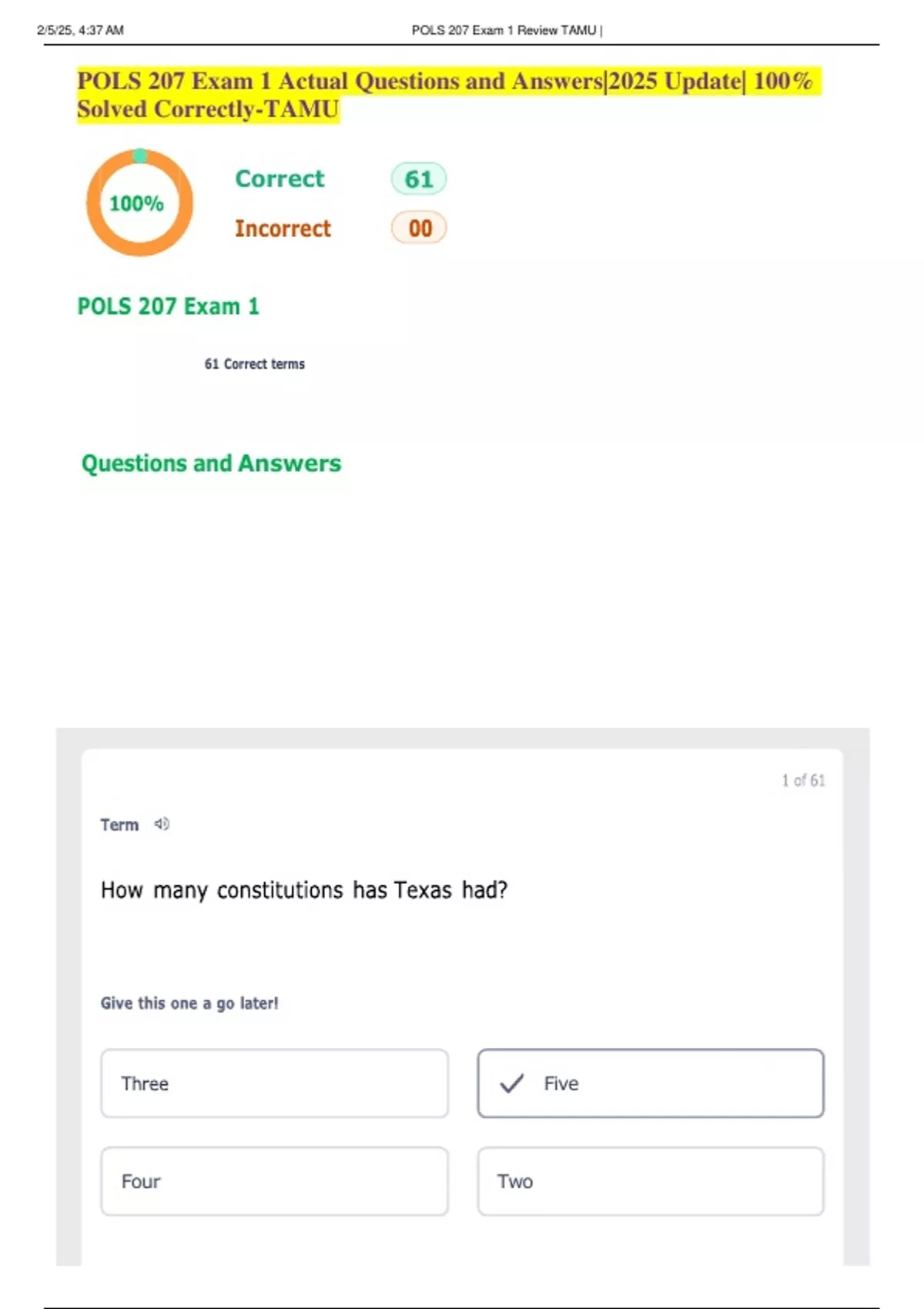The height and width of the screenshot is (1309, 924).
Task: Click the checkmark icon beside Five
Action: (x=511, y=1083)
